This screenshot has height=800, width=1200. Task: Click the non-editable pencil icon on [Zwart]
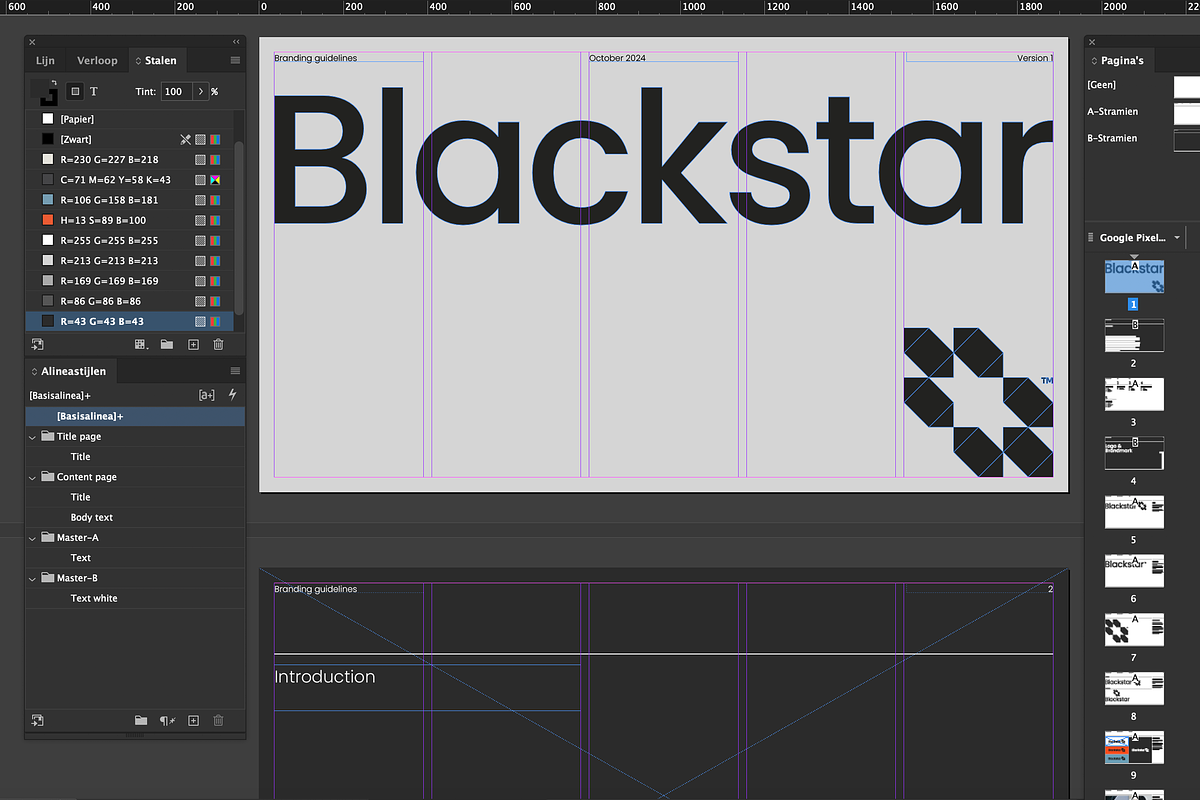(185, 139)
